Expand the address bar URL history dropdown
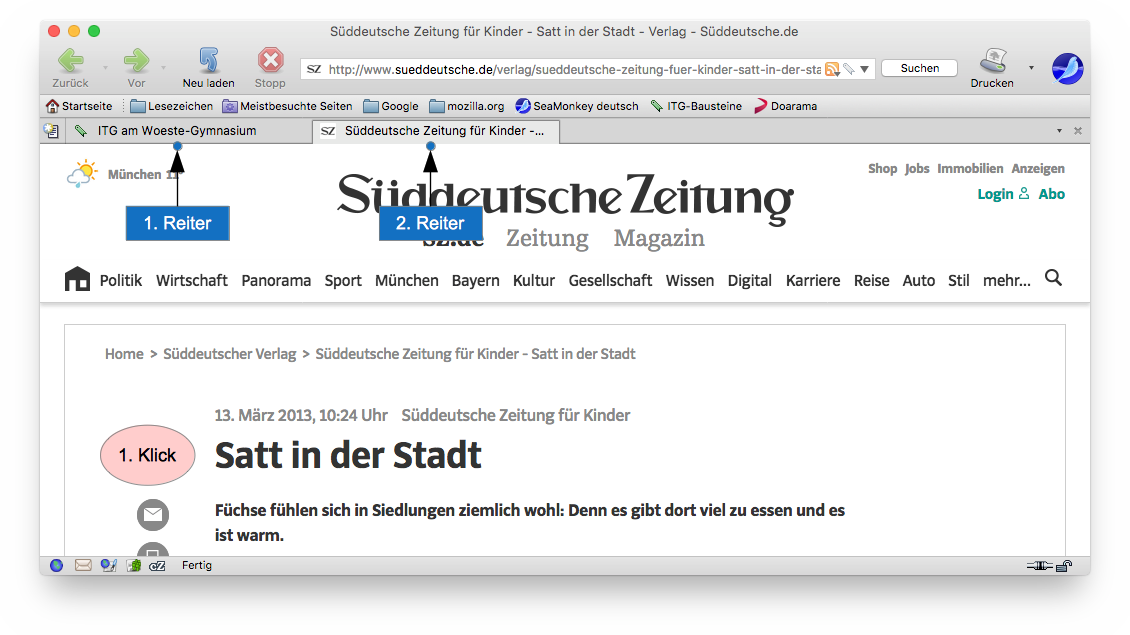1130x635 pixels. point(865,69)
